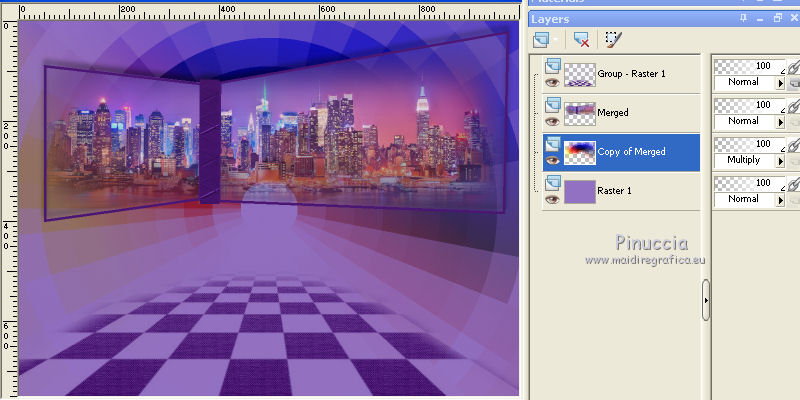Toggle the link icon for Raster 1

pyautogui.click(x=793, y=184)
